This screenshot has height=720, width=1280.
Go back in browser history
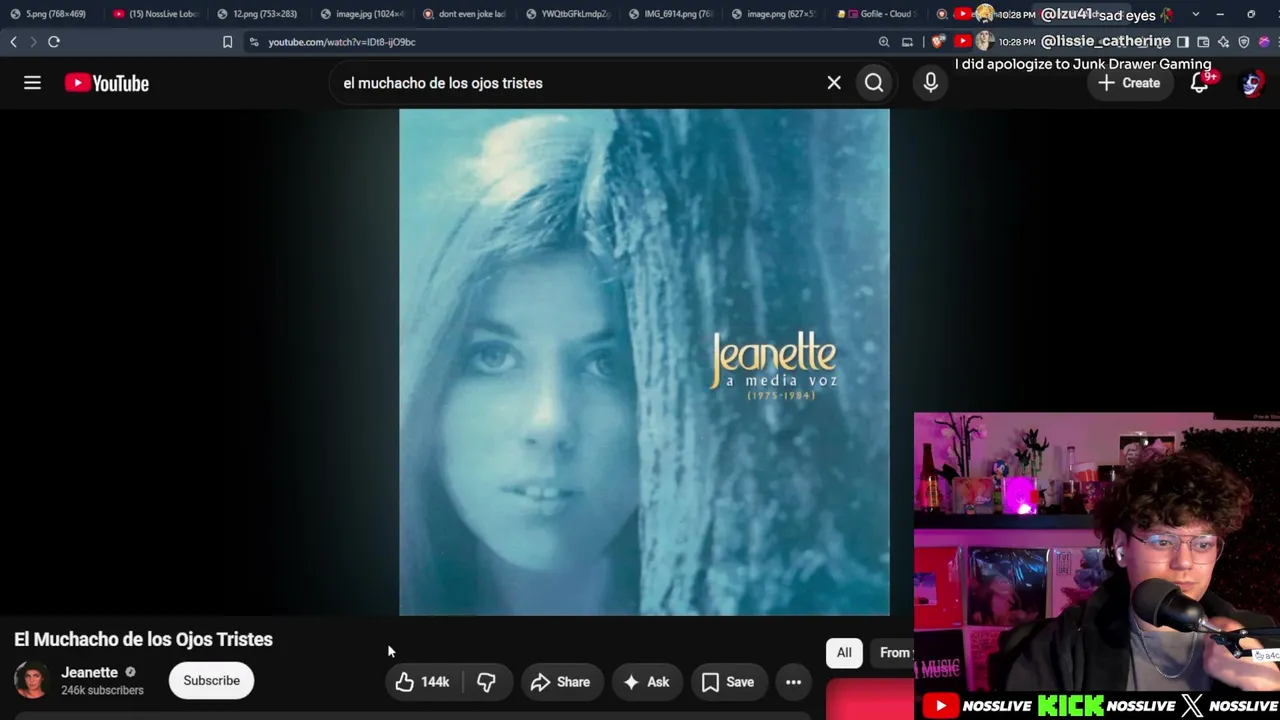tap(13, 42)
